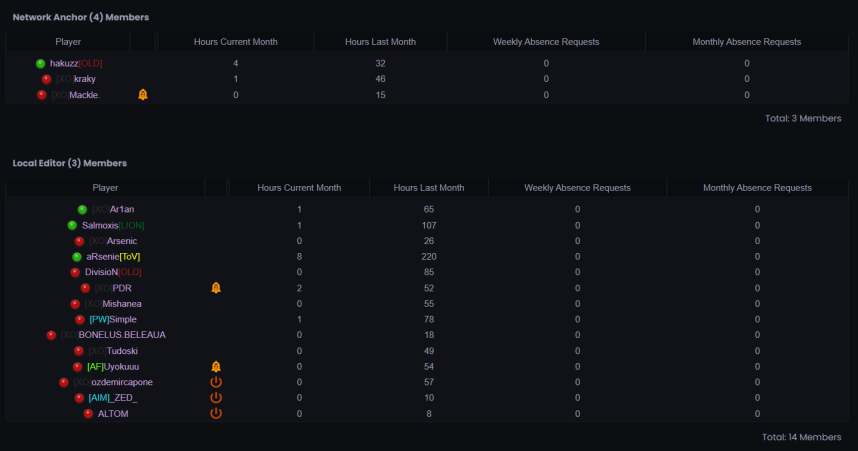Click the red status dot for Arsenic

79,241
